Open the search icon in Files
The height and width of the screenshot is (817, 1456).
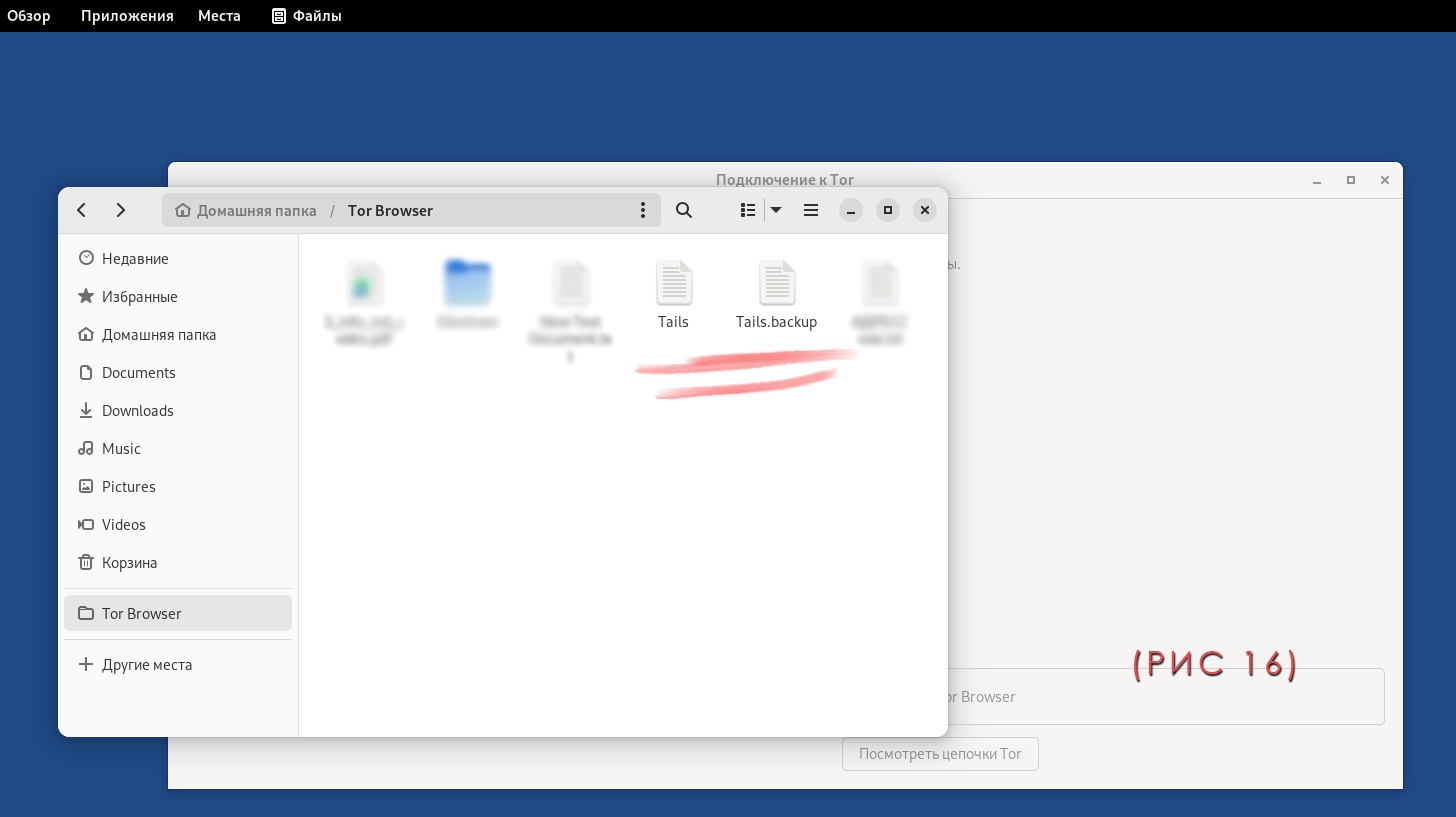click(x=684, y=210)
